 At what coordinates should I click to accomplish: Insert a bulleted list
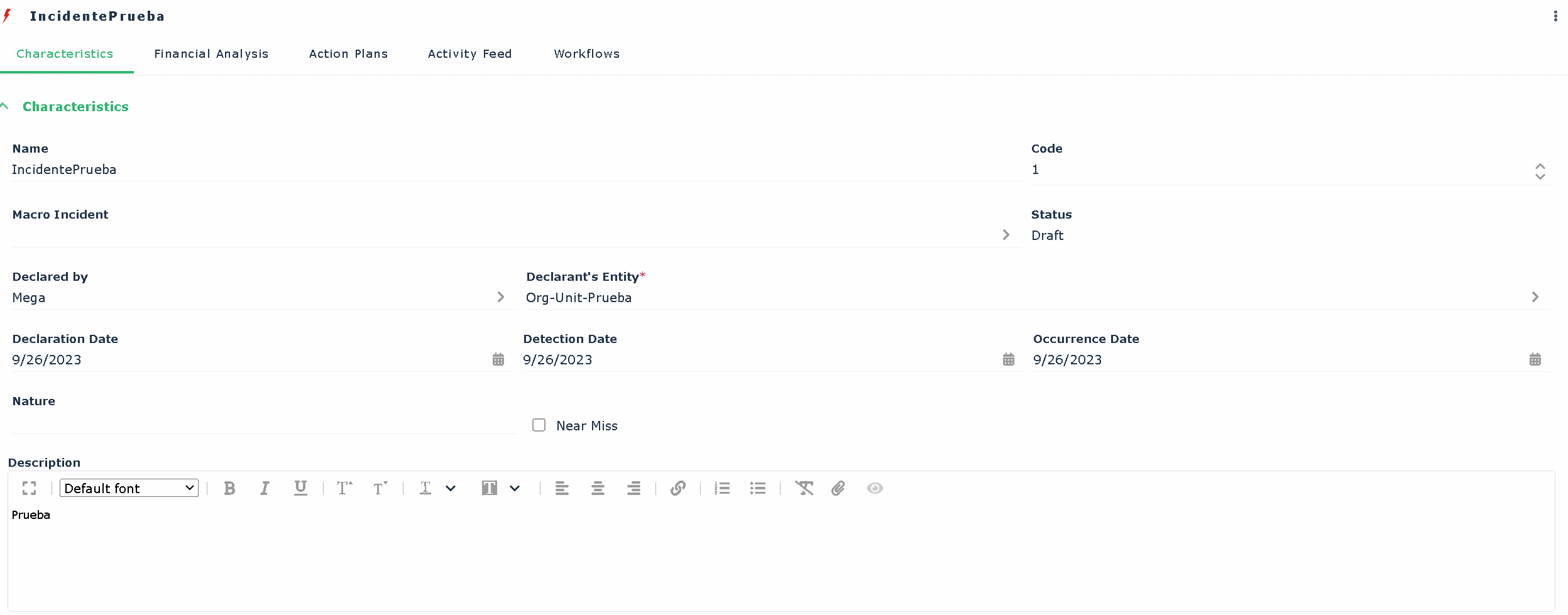(x=758, y=488)
